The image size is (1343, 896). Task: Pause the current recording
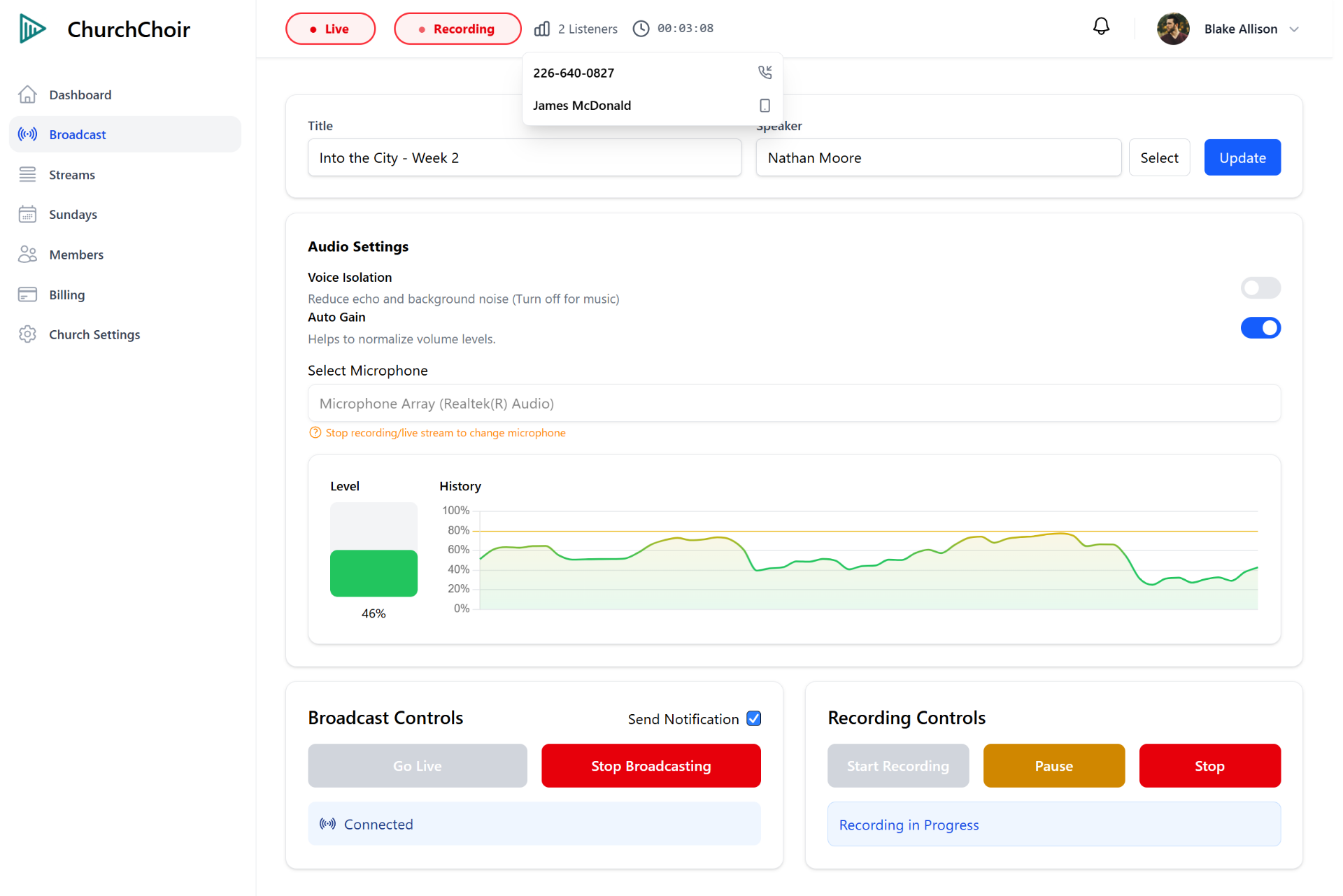coord(1053,765)
